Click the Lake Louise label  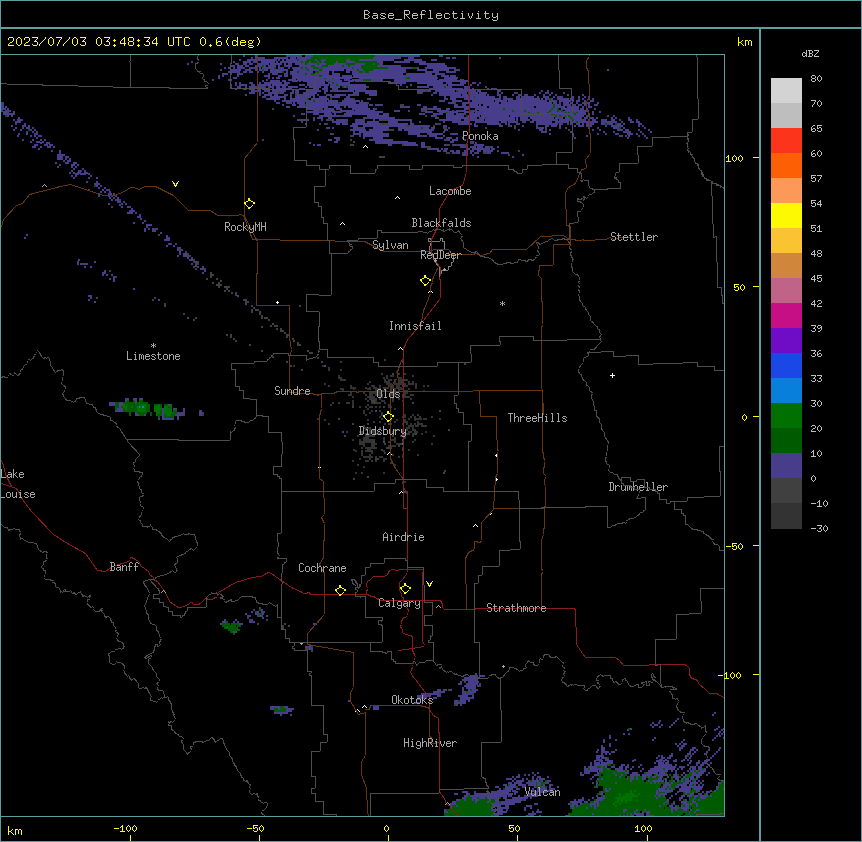(x=18, y=484)
